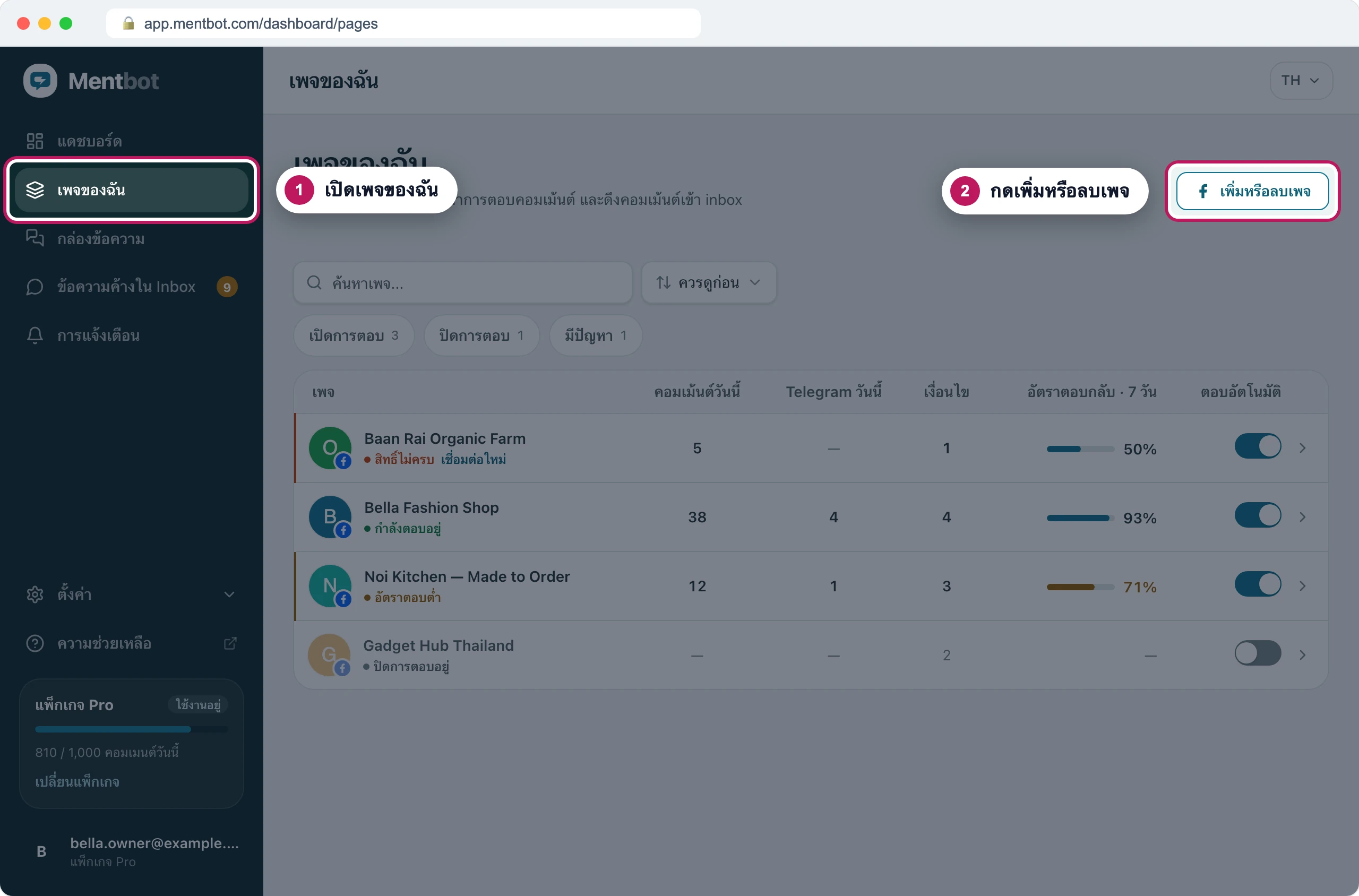Select the เพจของฉัน sidebar menu item
The image size is (1359, 896).
[x=132, y=189]
